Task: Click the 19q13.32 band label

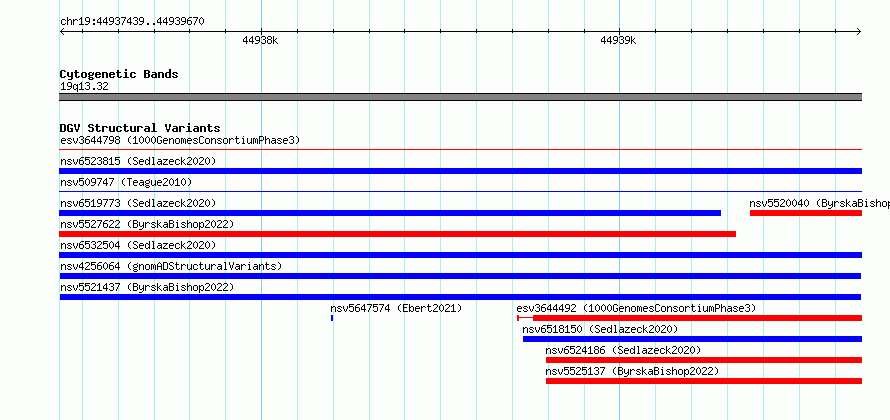Action: 84,87
